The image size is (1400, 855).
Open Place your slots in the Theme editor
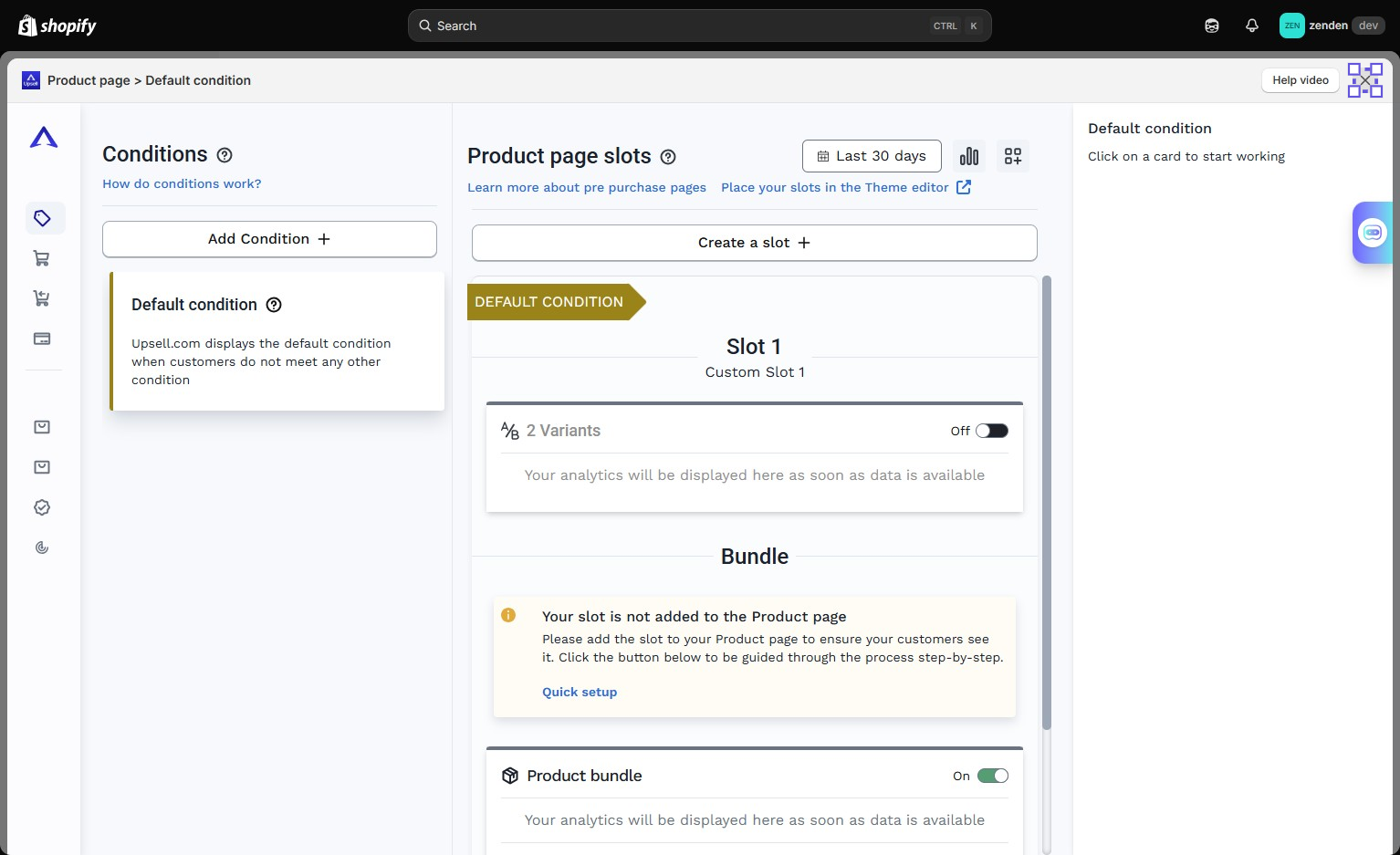pyautogui.click(x=846, y=187)
